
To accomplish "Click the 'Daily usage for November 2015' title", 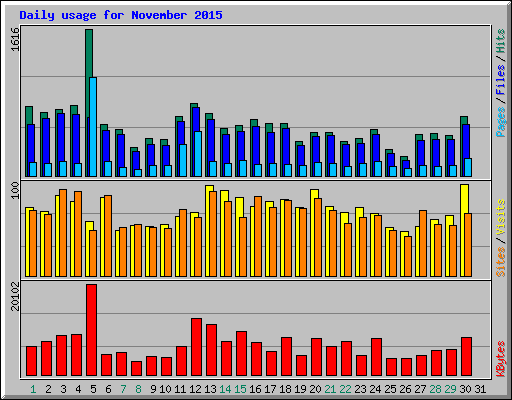I will [x=121, y=15].
